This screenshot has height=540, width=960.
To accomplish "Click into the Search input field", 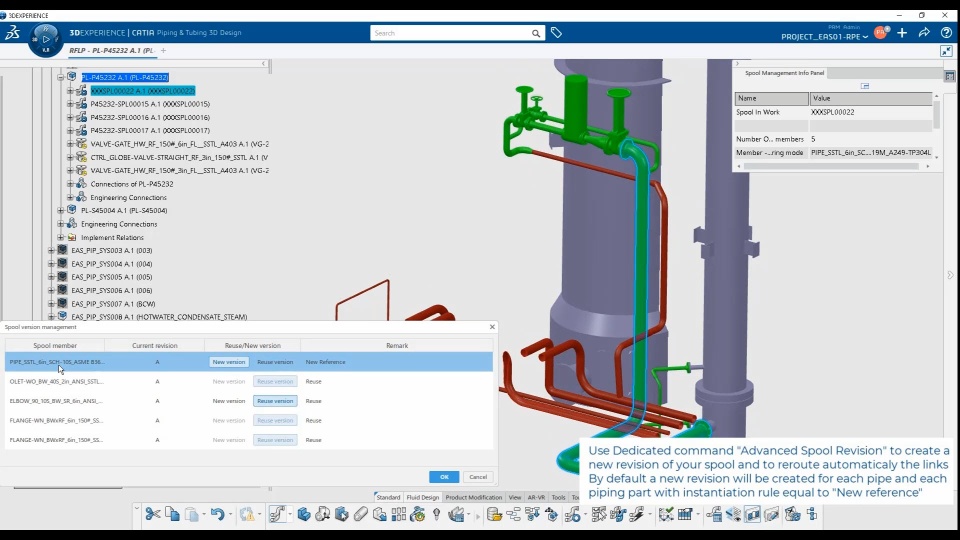I will point(450,33).
